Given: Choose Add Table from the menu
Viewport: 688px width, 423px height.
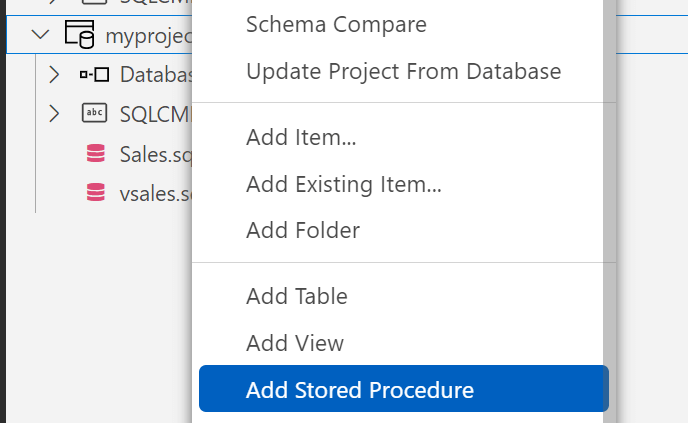Looking at the screenshot, I should 297,296.
